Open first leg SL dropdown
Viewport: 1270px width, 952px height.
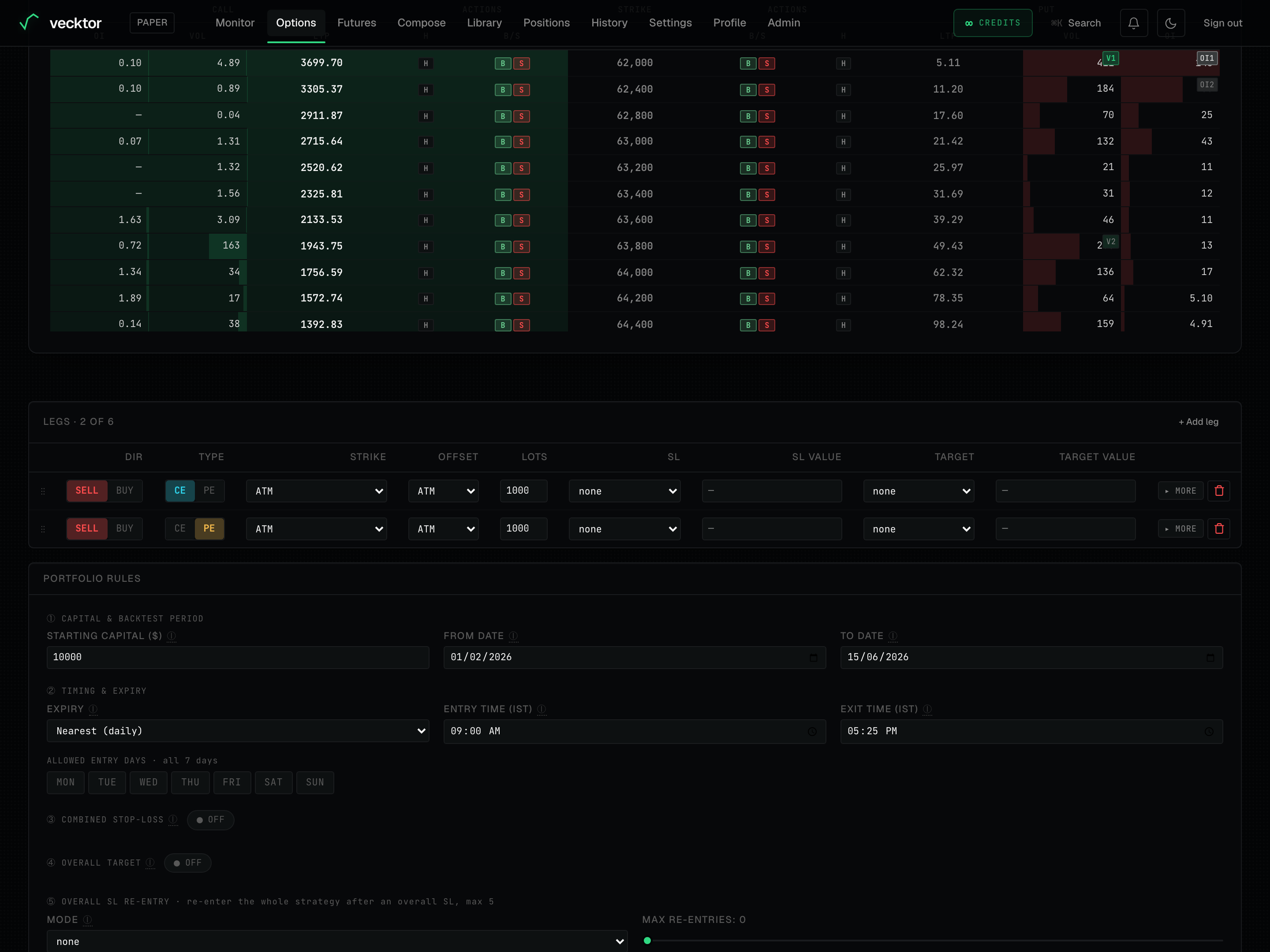(x=625, y=491)
